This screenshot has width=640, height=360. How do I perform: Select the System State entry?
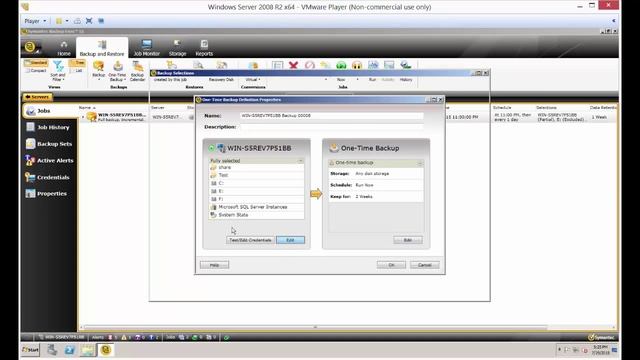pos(256,215)
